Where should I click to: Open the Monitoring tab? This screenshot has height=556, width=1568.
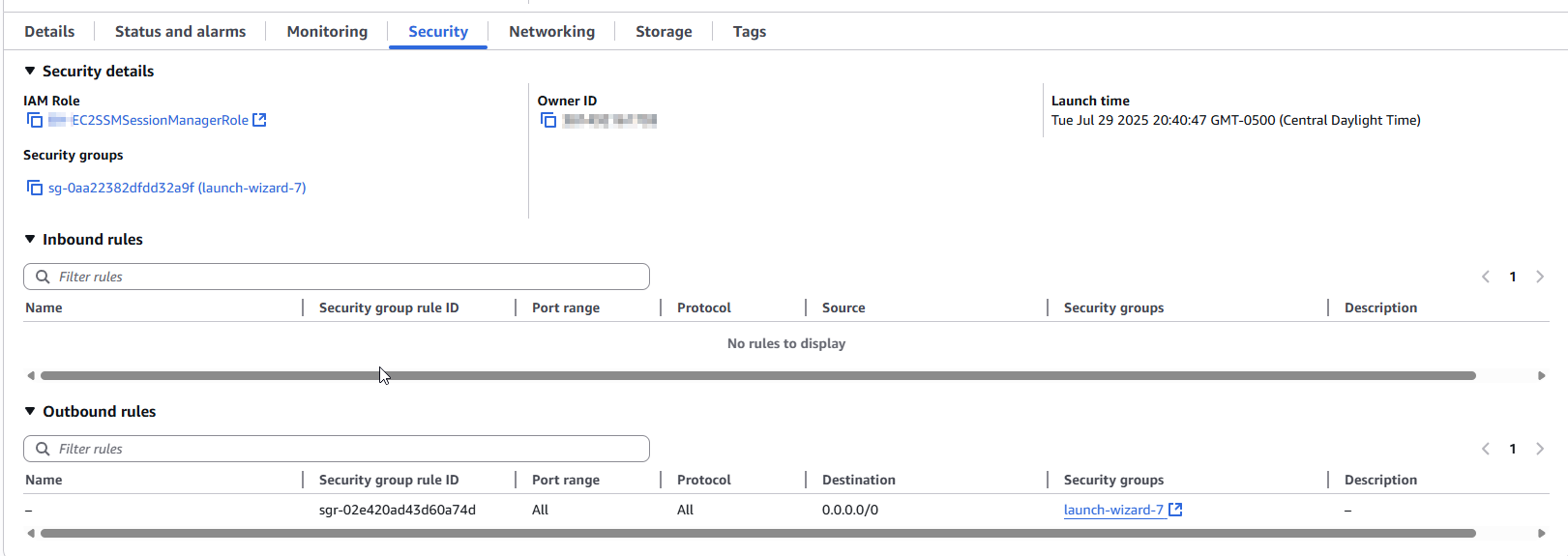327,31
